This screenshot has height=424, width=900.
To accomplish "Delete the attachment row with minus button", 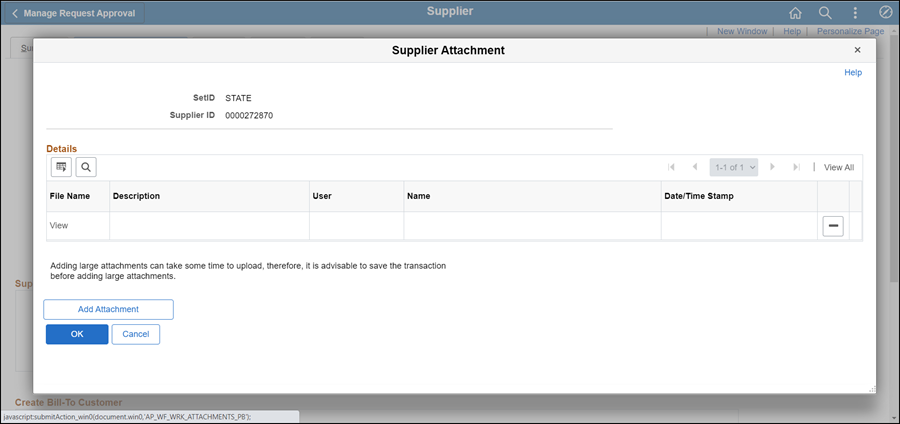I will (833, 226).
